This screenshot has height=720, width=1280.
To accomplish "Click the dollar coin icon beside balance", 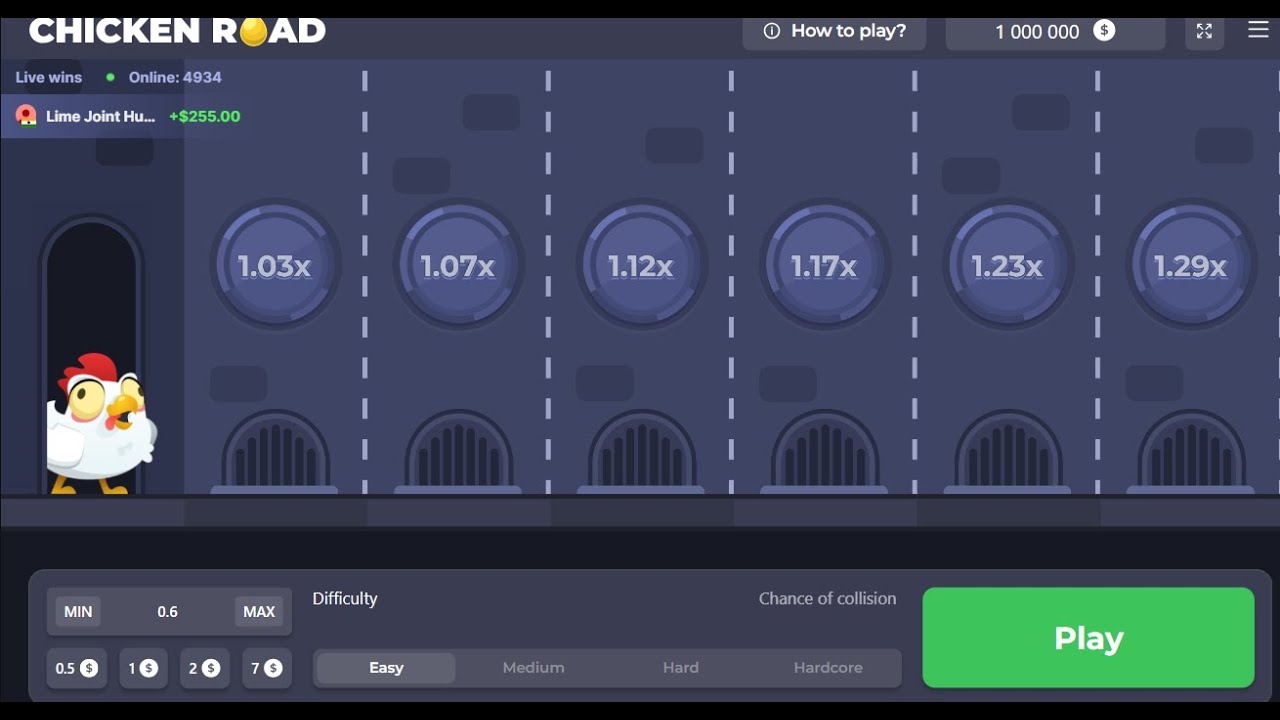I will click(x=1104, y=31).
